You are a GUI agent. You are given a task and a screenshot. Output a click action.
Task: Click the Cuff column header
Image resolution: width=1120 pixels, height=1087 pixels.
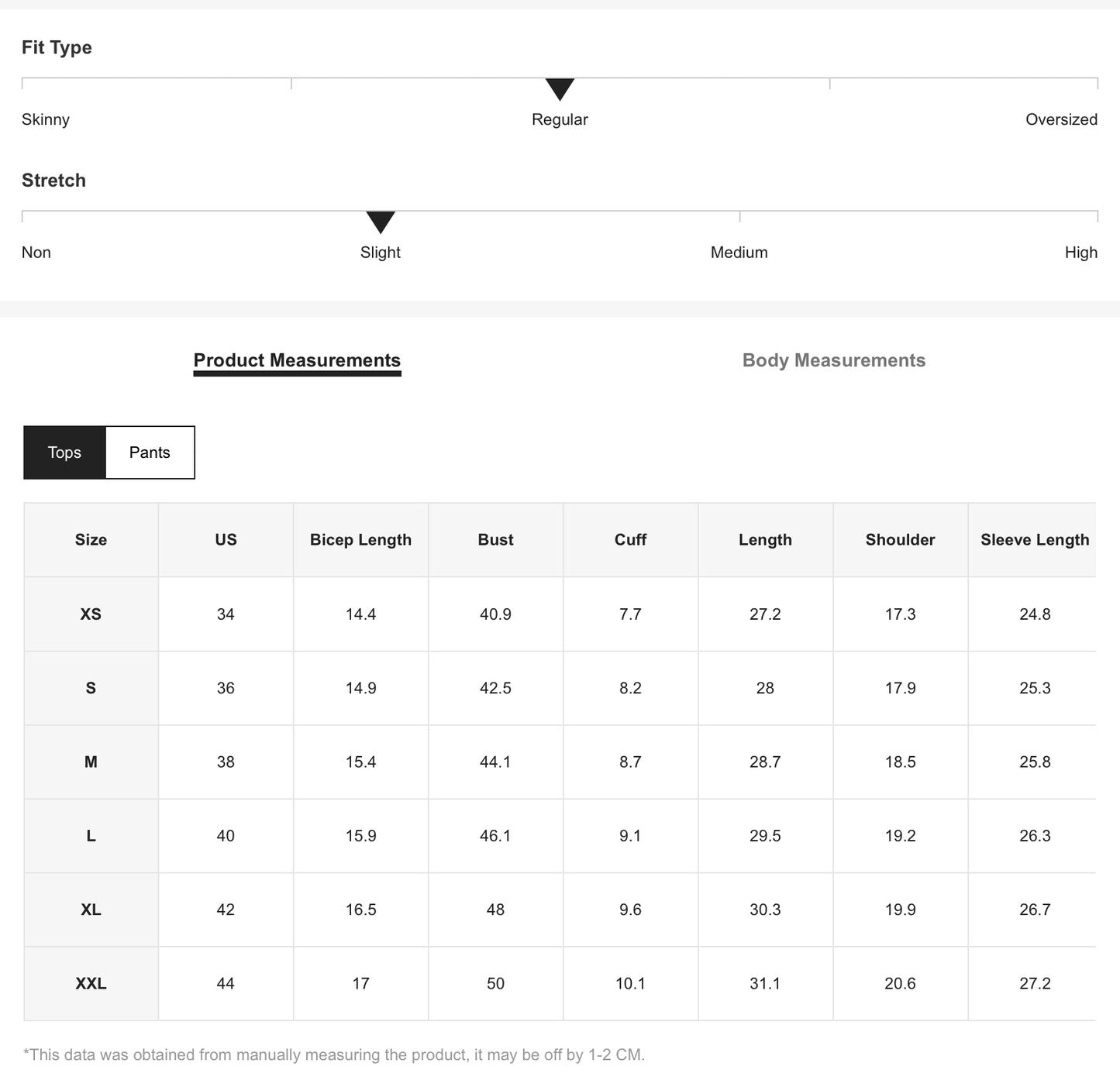pyautogui.click(x=630, y=540)
